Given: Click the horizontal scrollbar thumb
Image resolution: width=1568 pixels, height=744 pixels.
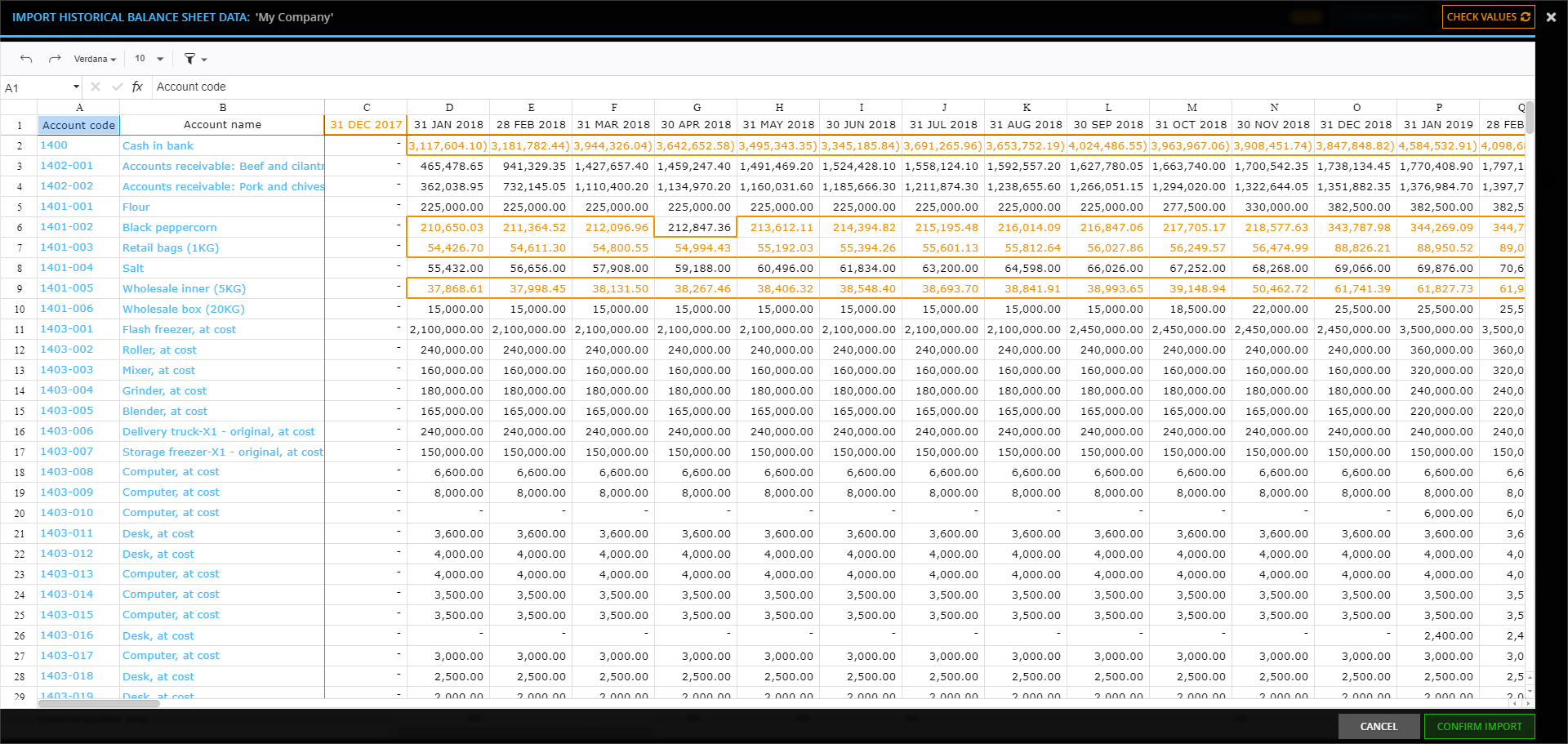Looking at the screenshot, I should coord(98,703).
